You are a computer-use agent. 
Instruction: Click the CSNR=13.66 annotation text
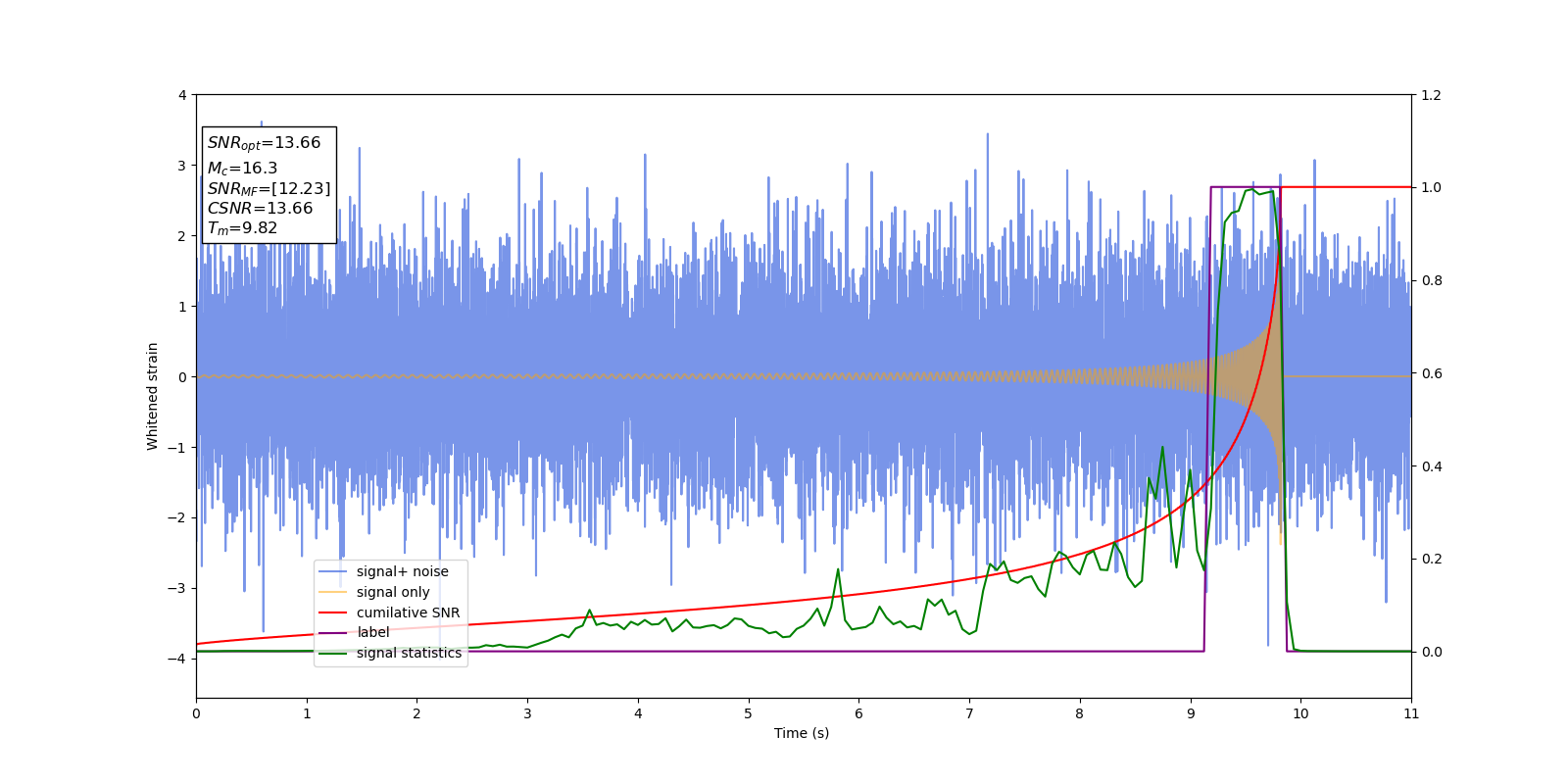point(260,208)
